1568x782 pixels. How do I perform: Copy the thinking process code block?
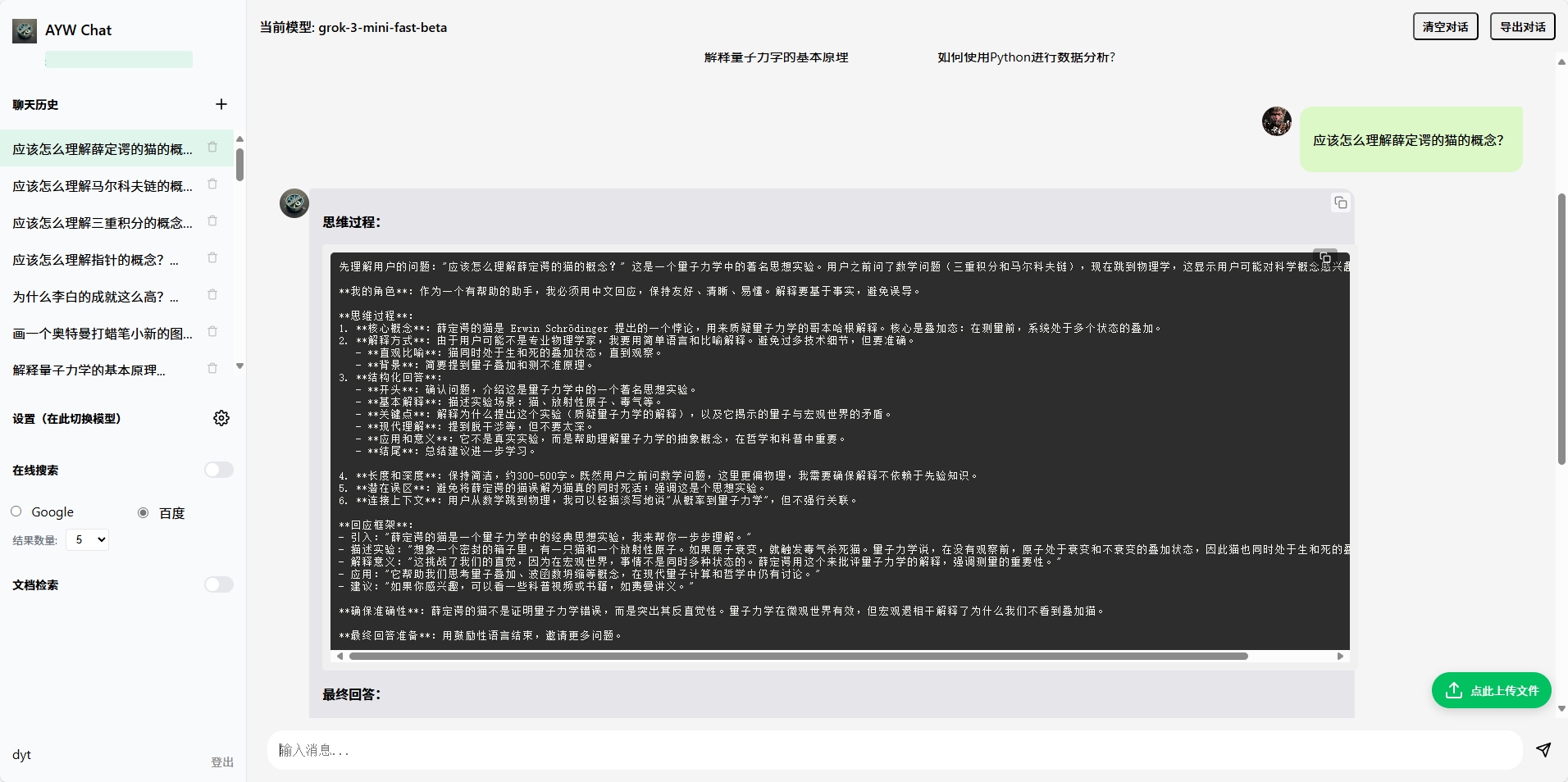click(x=1325, y=257)
